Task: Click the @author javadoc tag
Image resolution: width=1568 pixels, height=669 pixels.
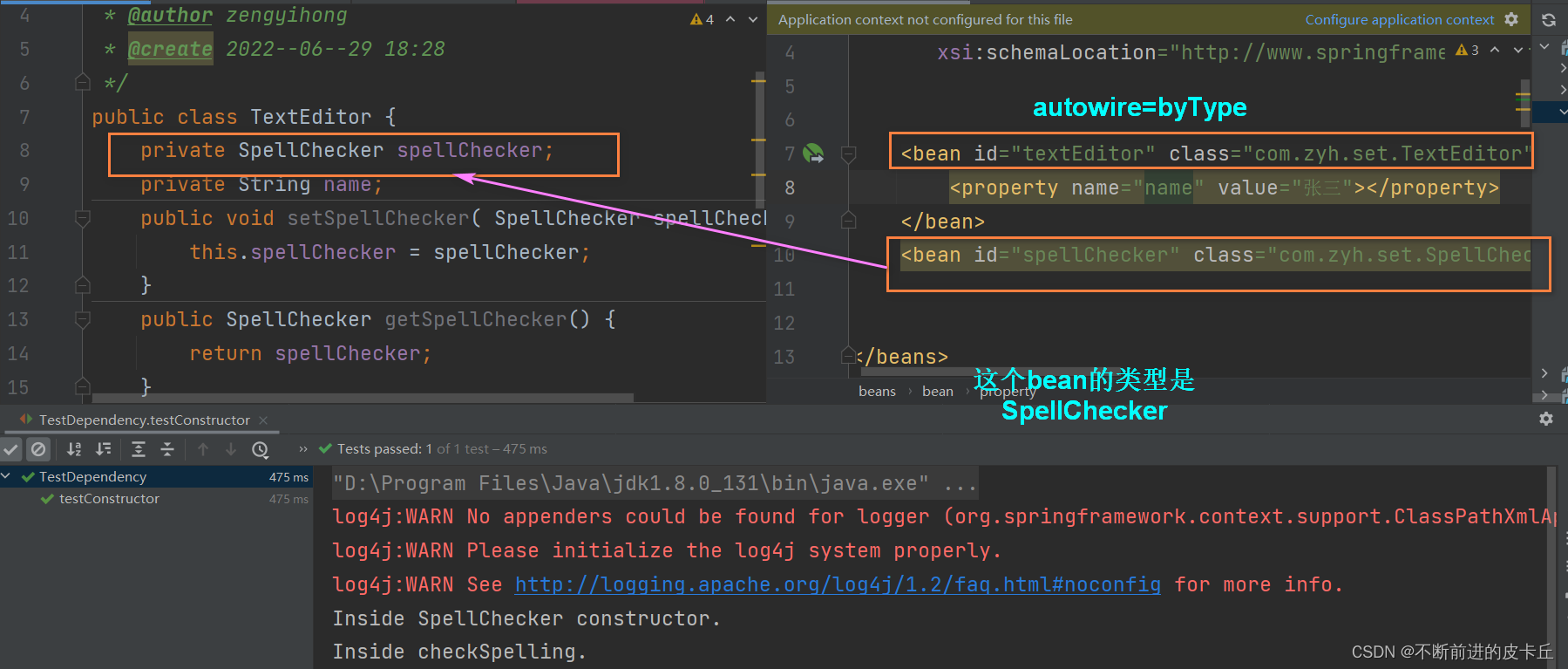Action: point(170,16)
